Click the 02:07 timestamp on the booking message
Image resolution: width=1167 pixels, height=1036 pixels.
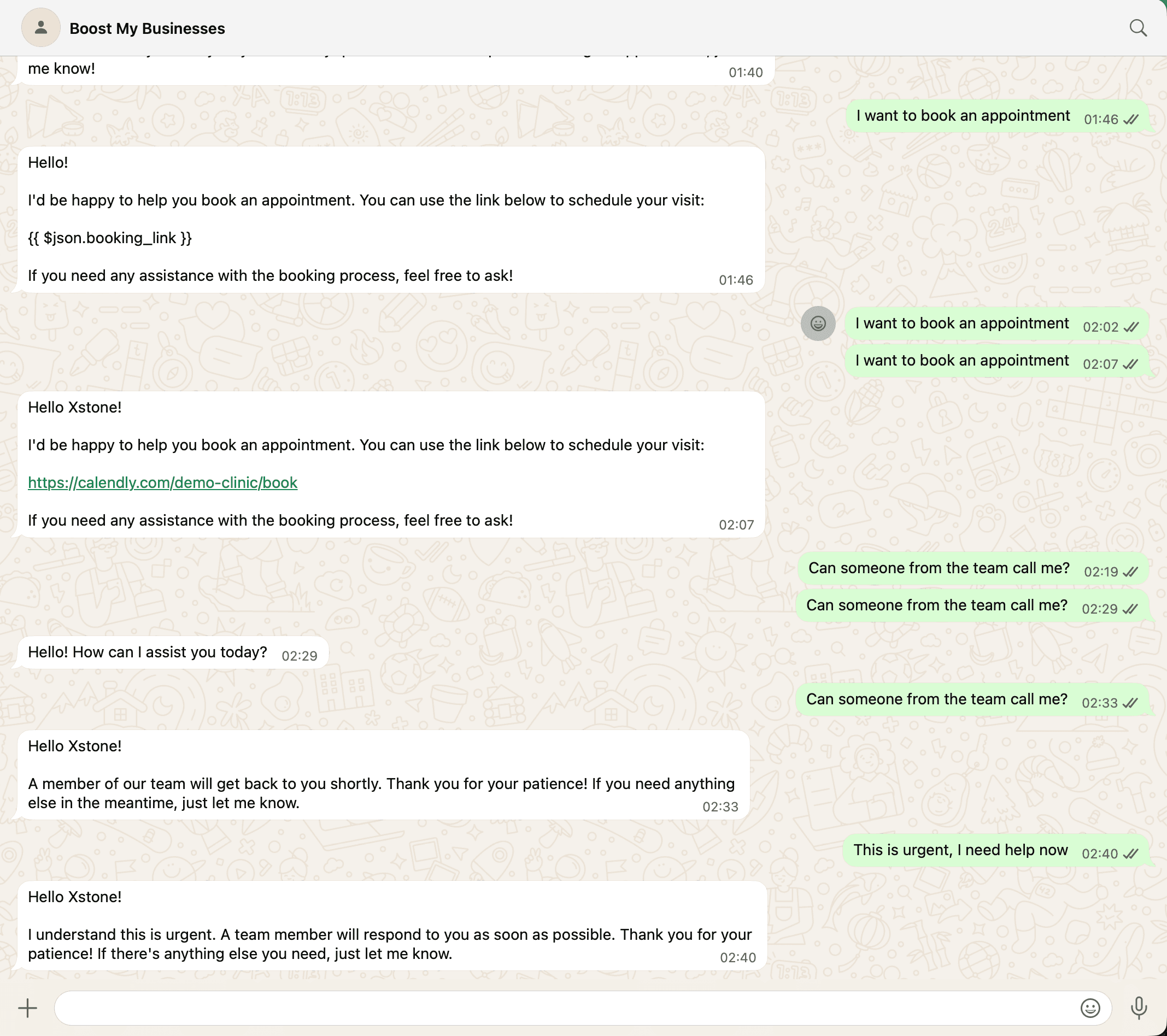736,523
